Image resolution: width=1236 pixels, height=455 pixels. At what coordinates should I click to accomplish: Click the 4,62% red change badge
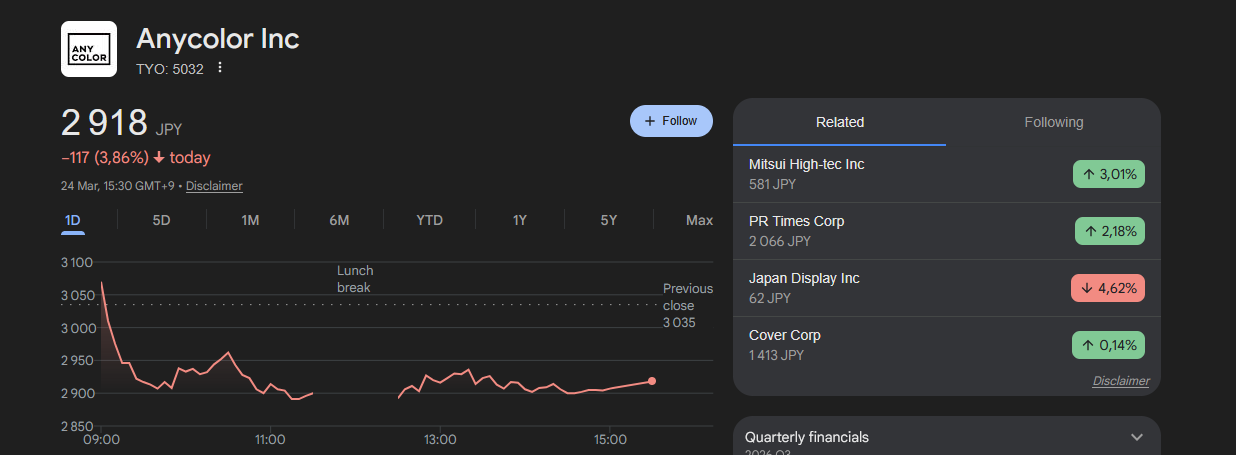[1108, 288]
